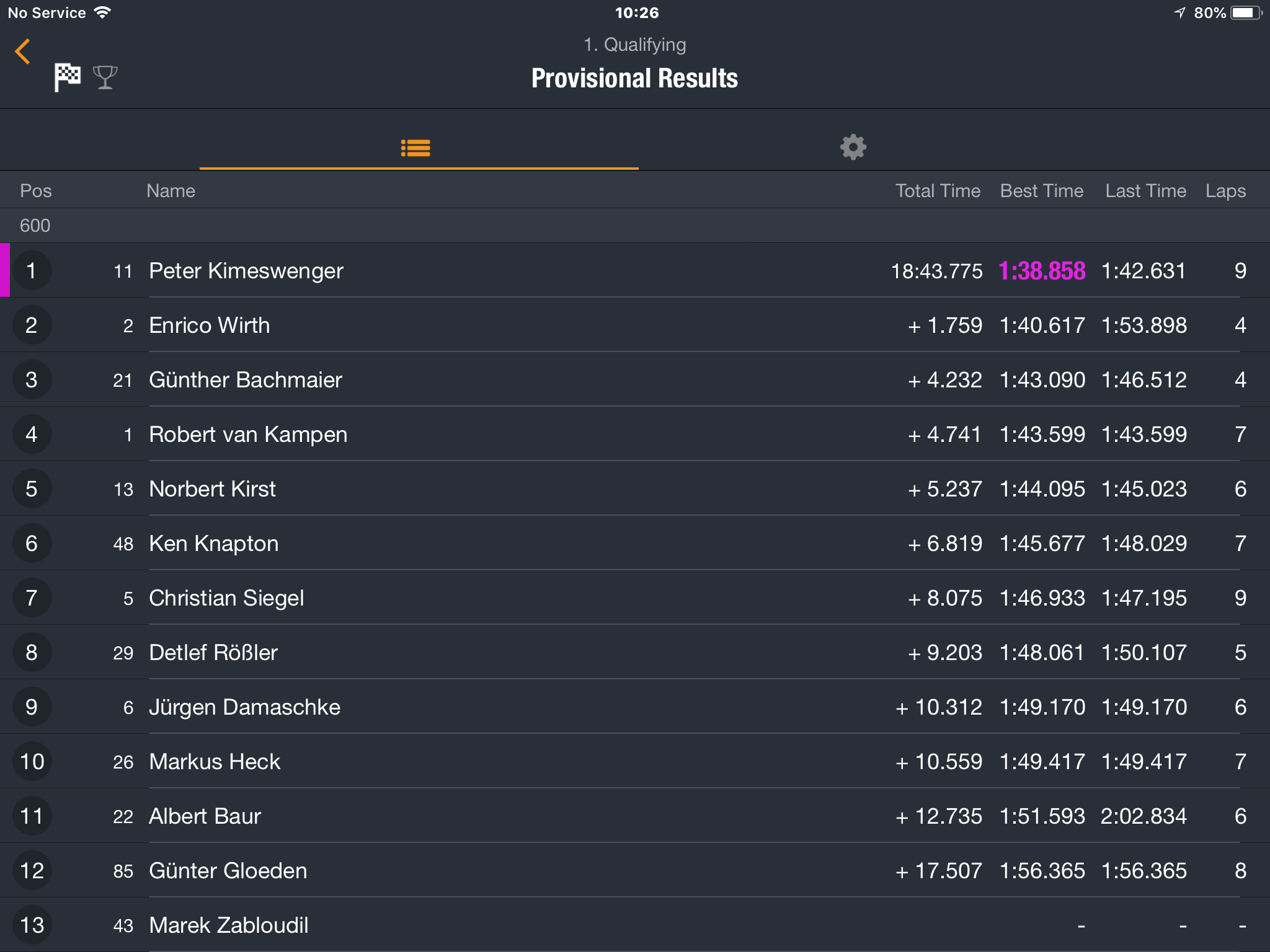The image size is (1270, 952).
Task: Open Marek Zabloudil's result row
Action: (635, 925)
